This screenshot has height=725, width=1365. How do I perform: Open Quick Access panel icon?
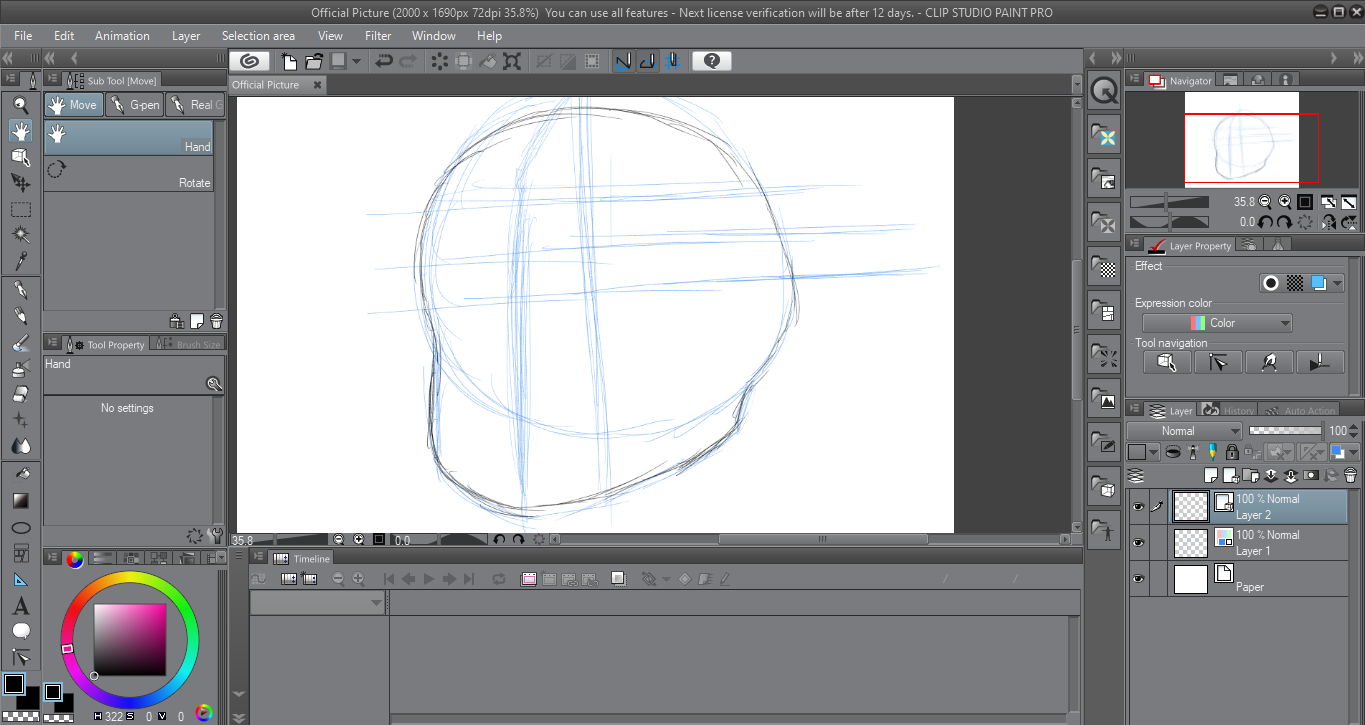(1105, 92)
